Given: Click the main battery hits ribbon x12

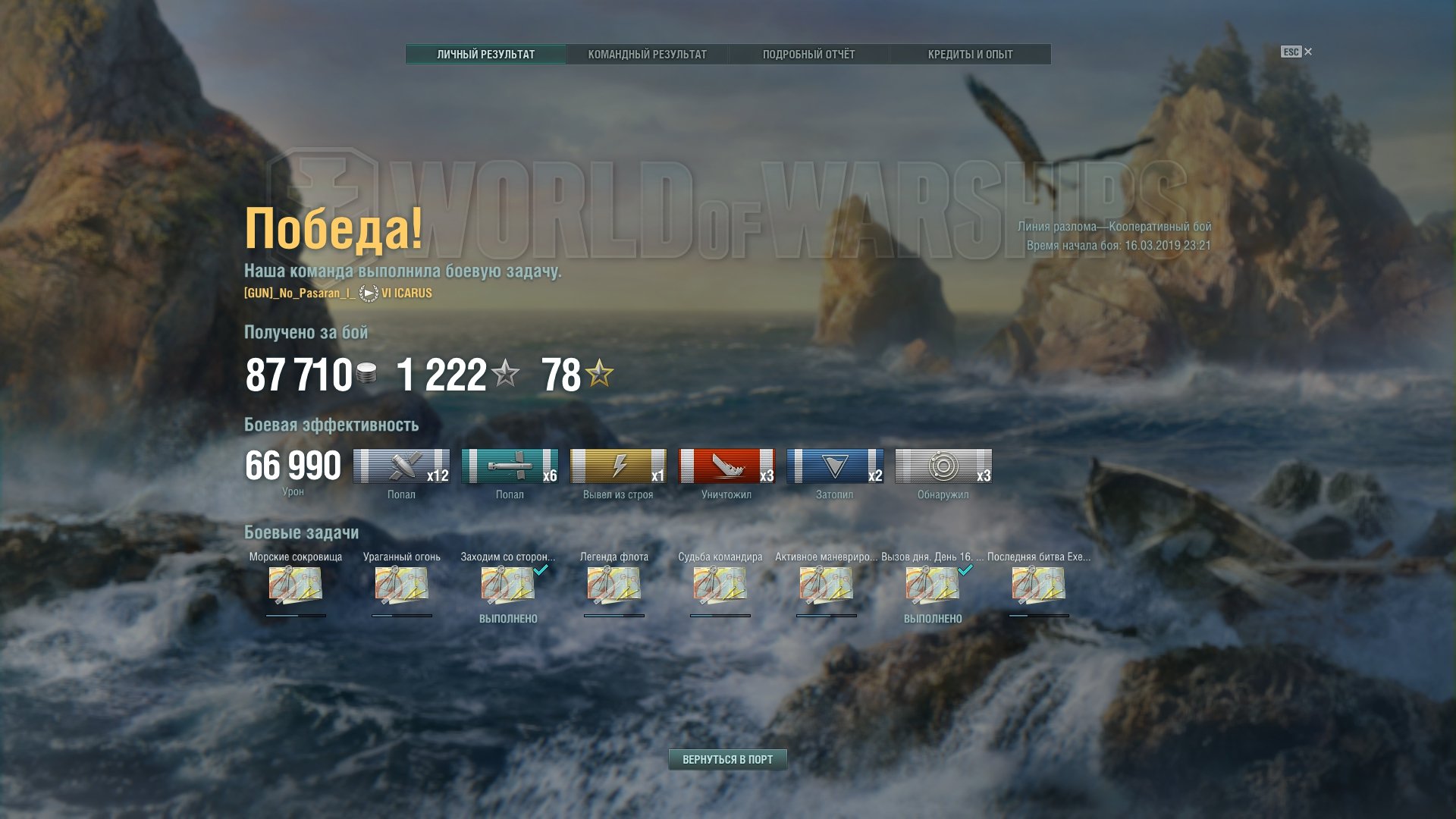Looking at the screenshot, I should coord(401,466).
